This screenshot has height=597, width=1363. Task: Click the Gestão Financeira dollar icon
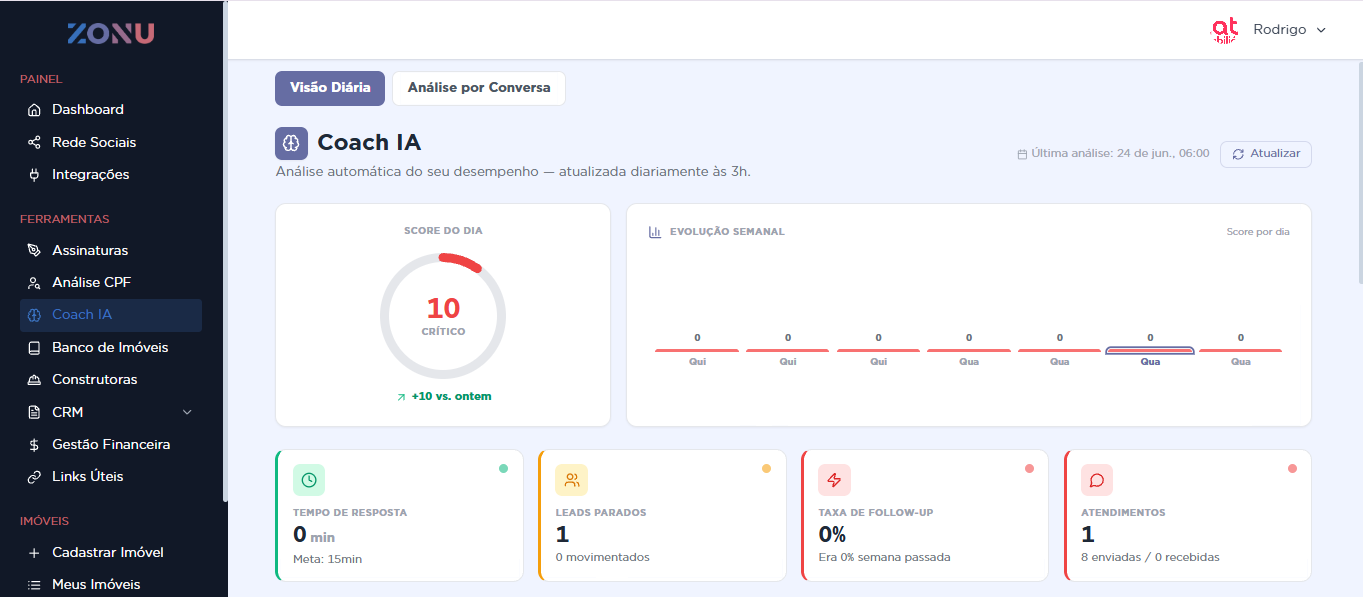click(x=34, y=445)
